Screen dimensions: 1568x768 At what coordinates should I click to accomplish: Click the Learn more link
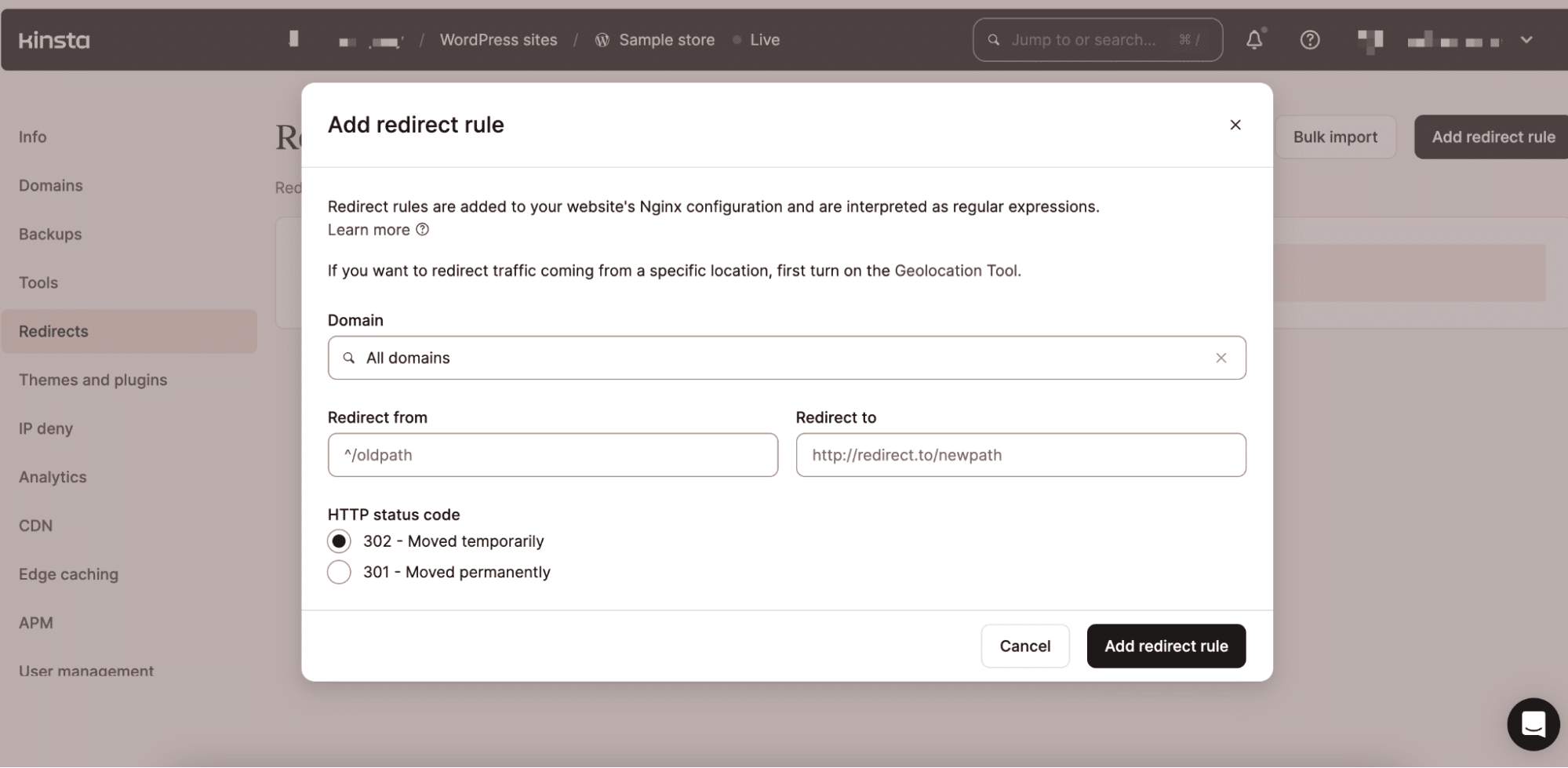point(369,229)
